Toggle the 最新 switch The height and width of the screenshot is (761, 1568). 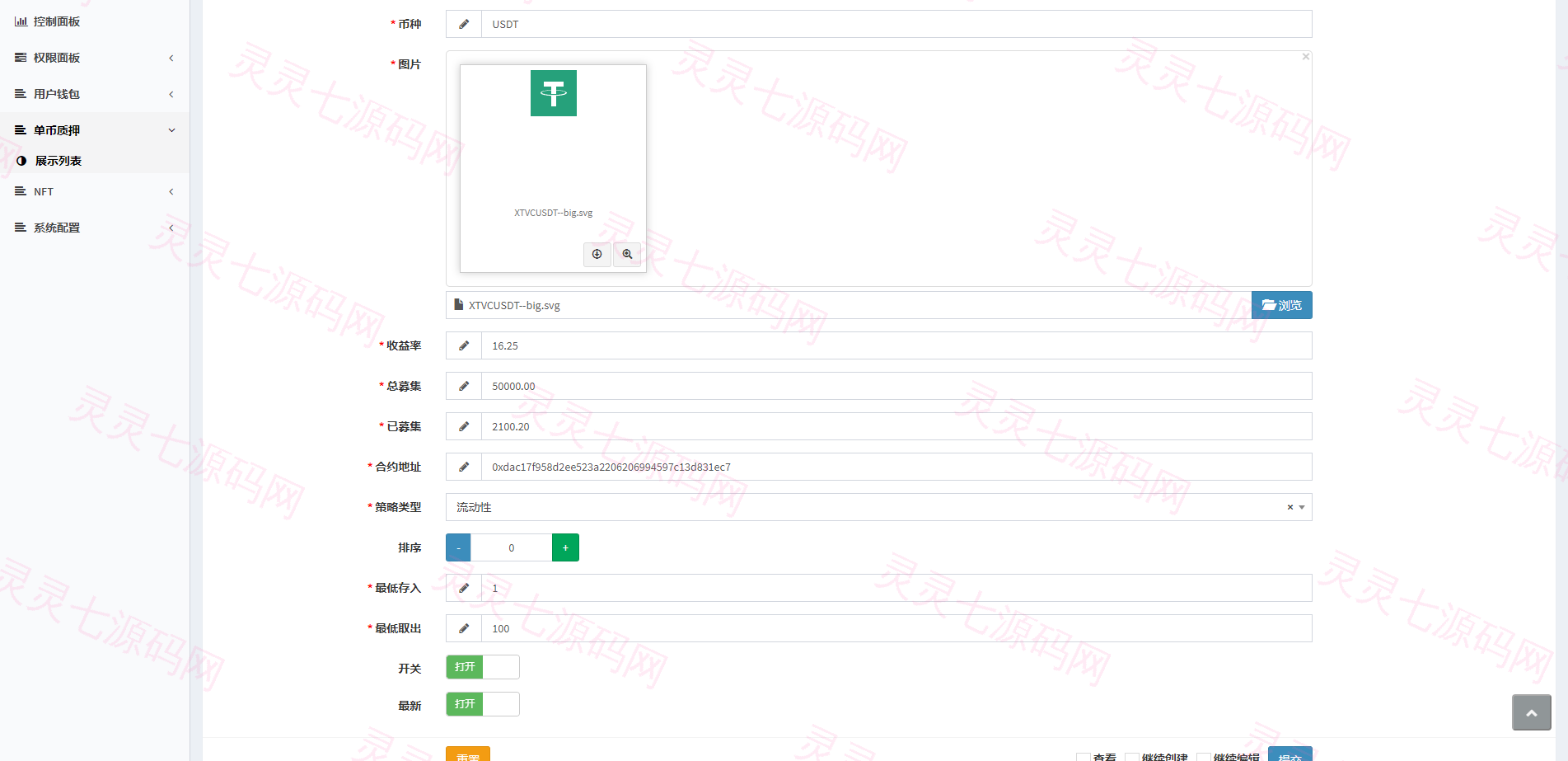483,704
